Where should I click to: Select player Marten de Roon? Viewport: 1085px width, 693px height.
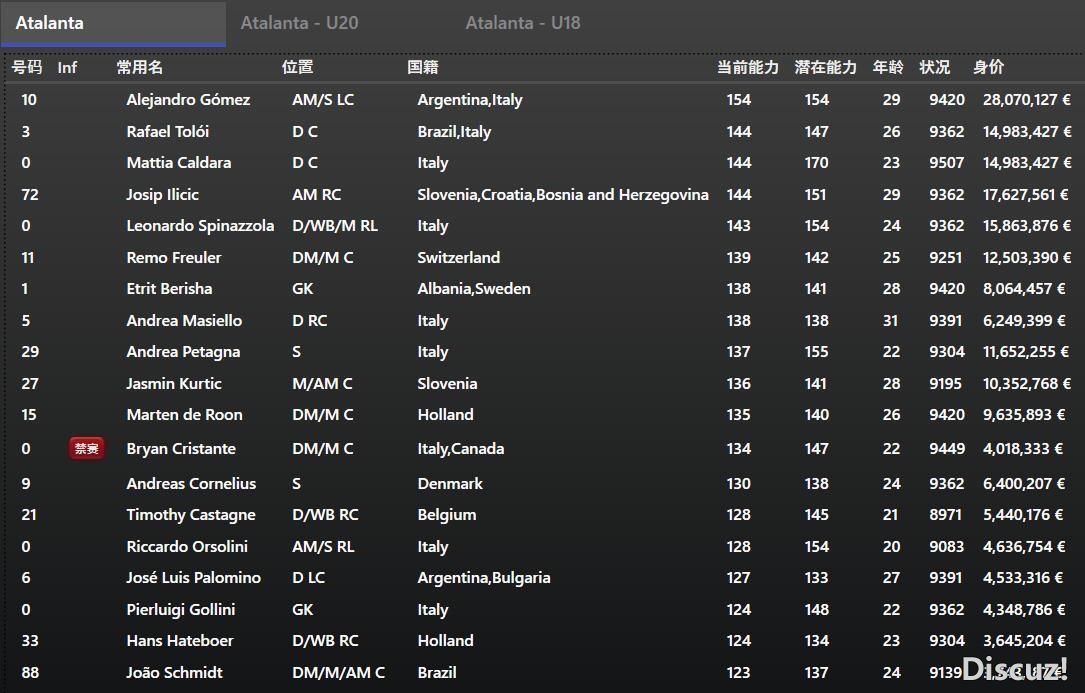pos(184,415)
